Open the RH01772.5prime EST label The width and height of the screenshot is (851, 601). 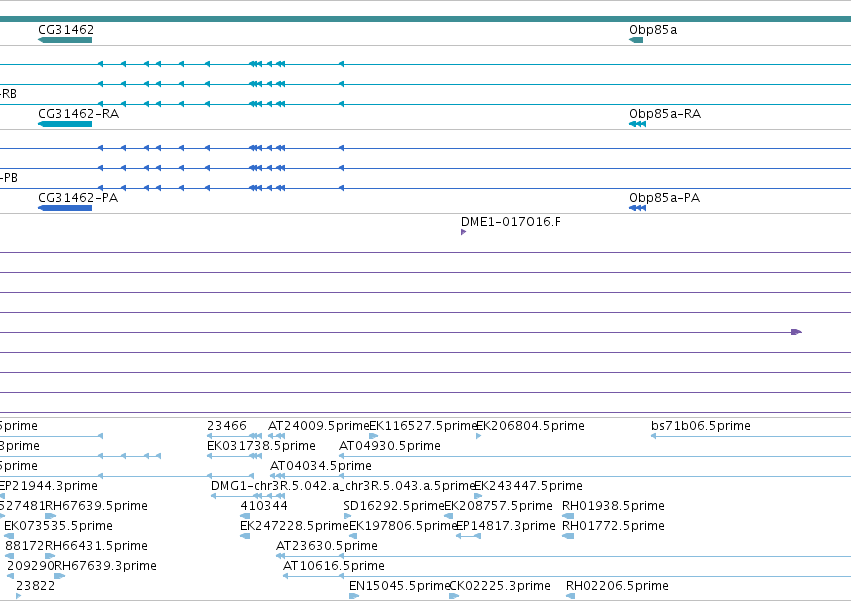coord(613,526)
